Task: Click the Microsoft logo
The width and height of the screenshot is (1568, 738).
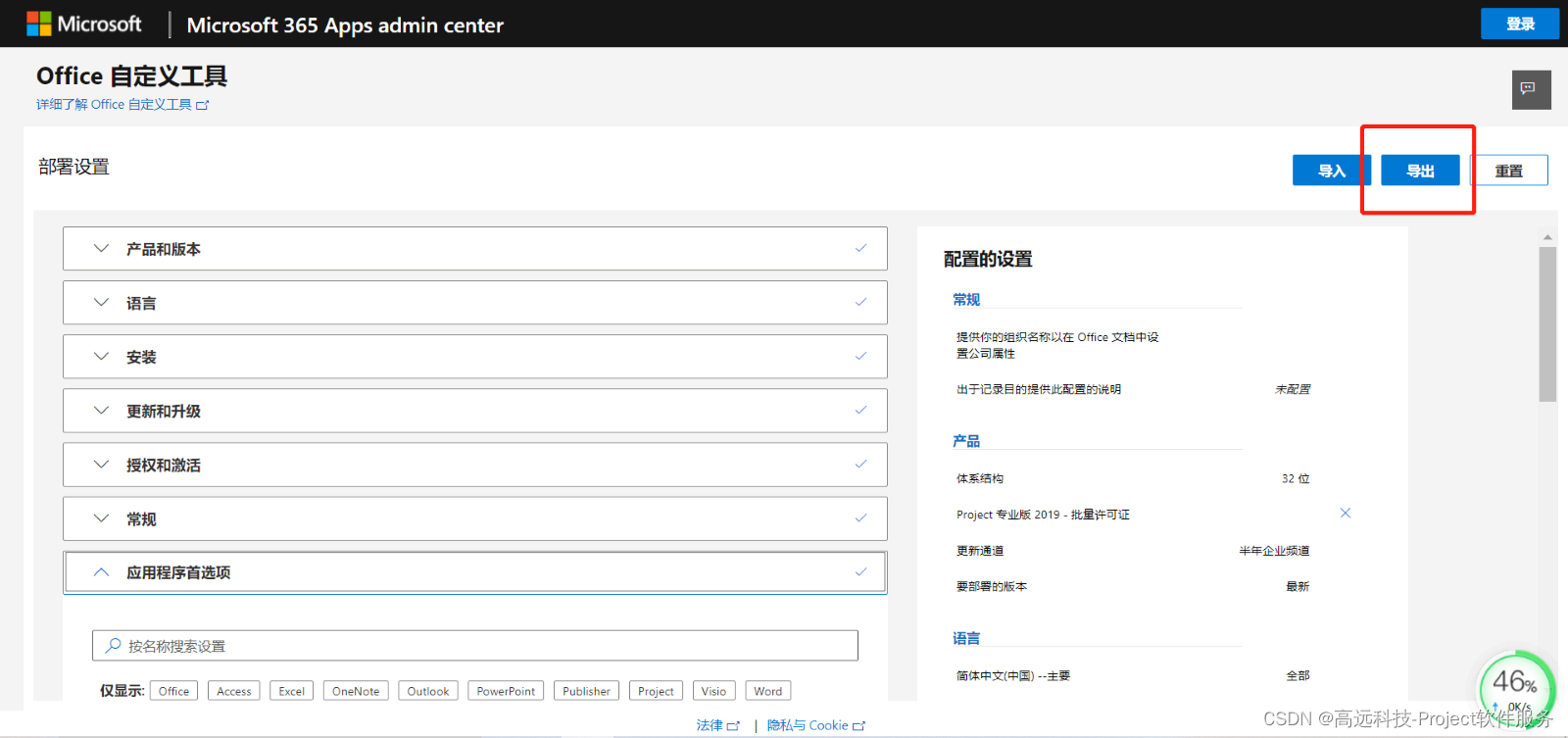Action: pyautogui.click(x=83, y=24)
